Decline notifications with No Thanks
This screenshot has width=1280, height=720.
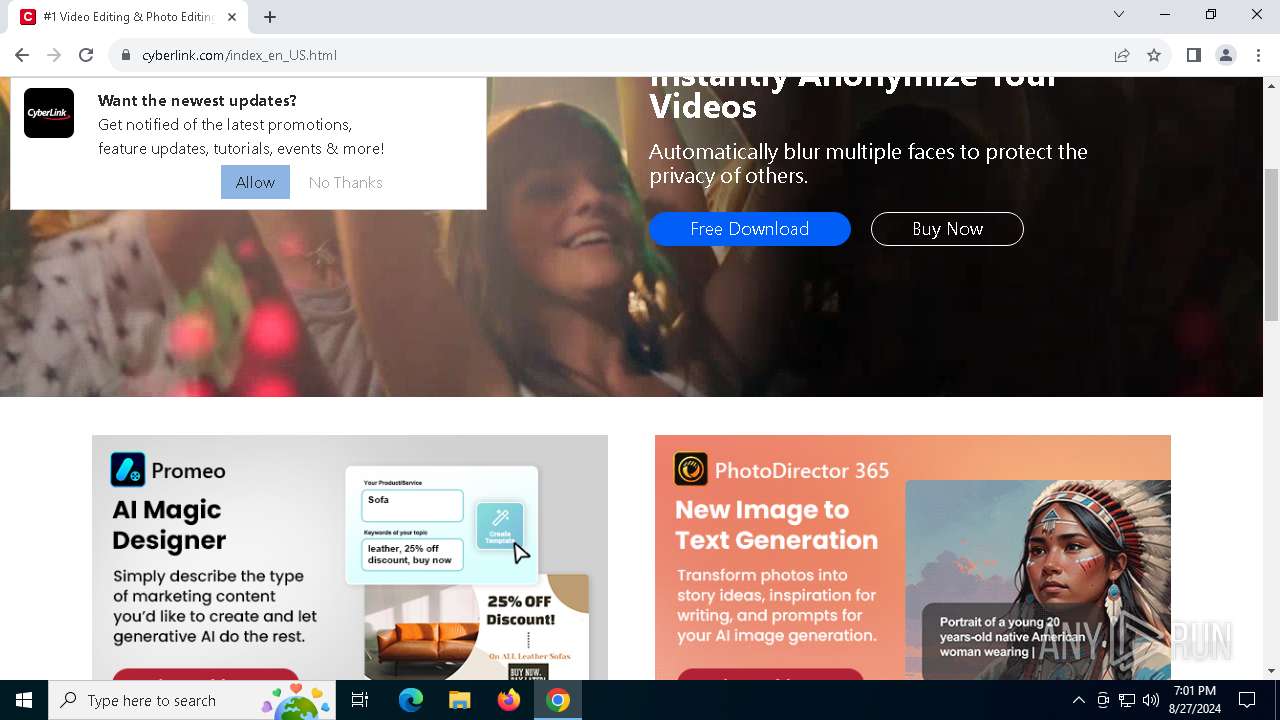coord(346,182)
